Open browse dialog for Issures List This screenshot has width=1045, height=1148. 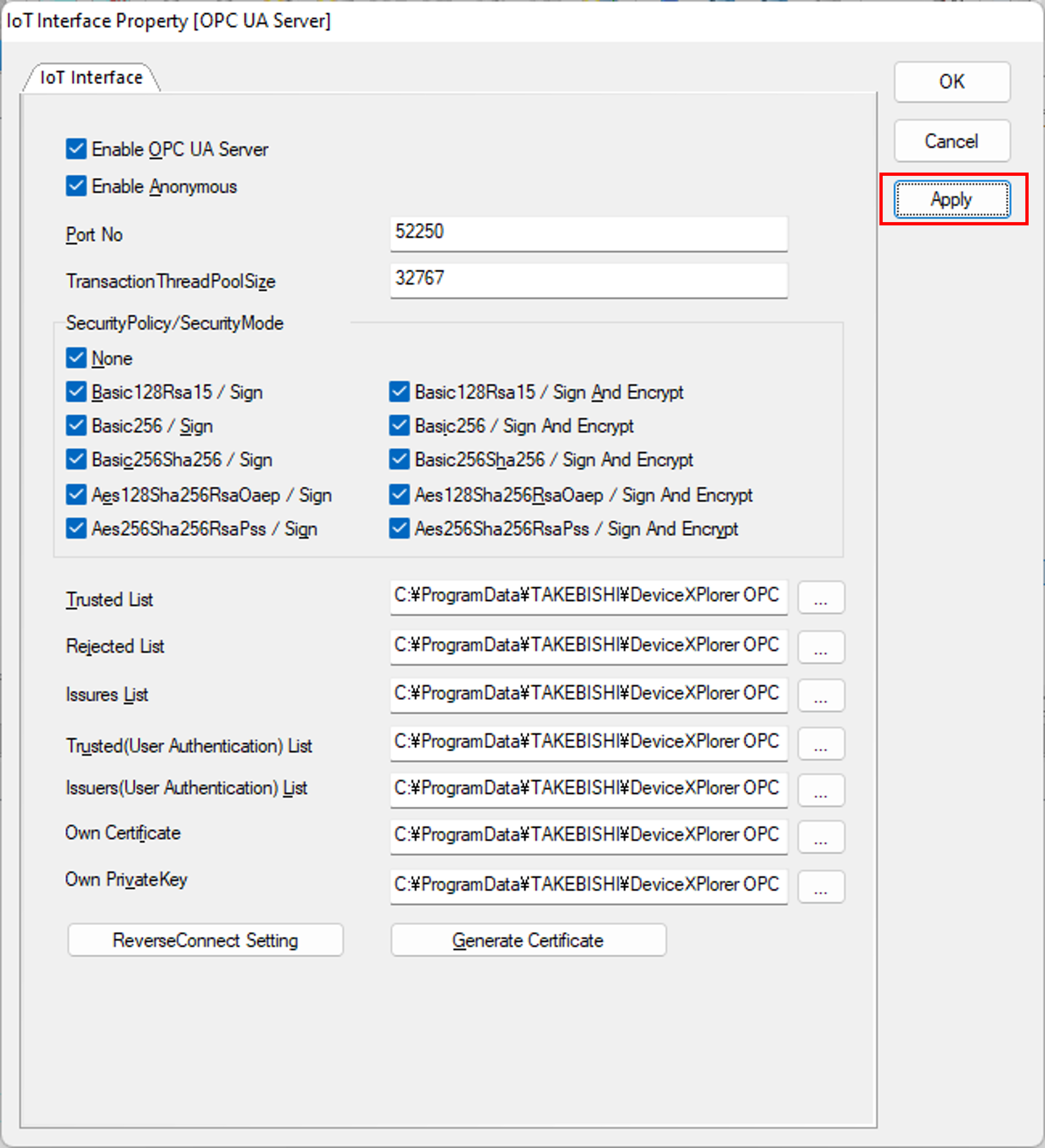pyautogui.click(x=820, y=695)
